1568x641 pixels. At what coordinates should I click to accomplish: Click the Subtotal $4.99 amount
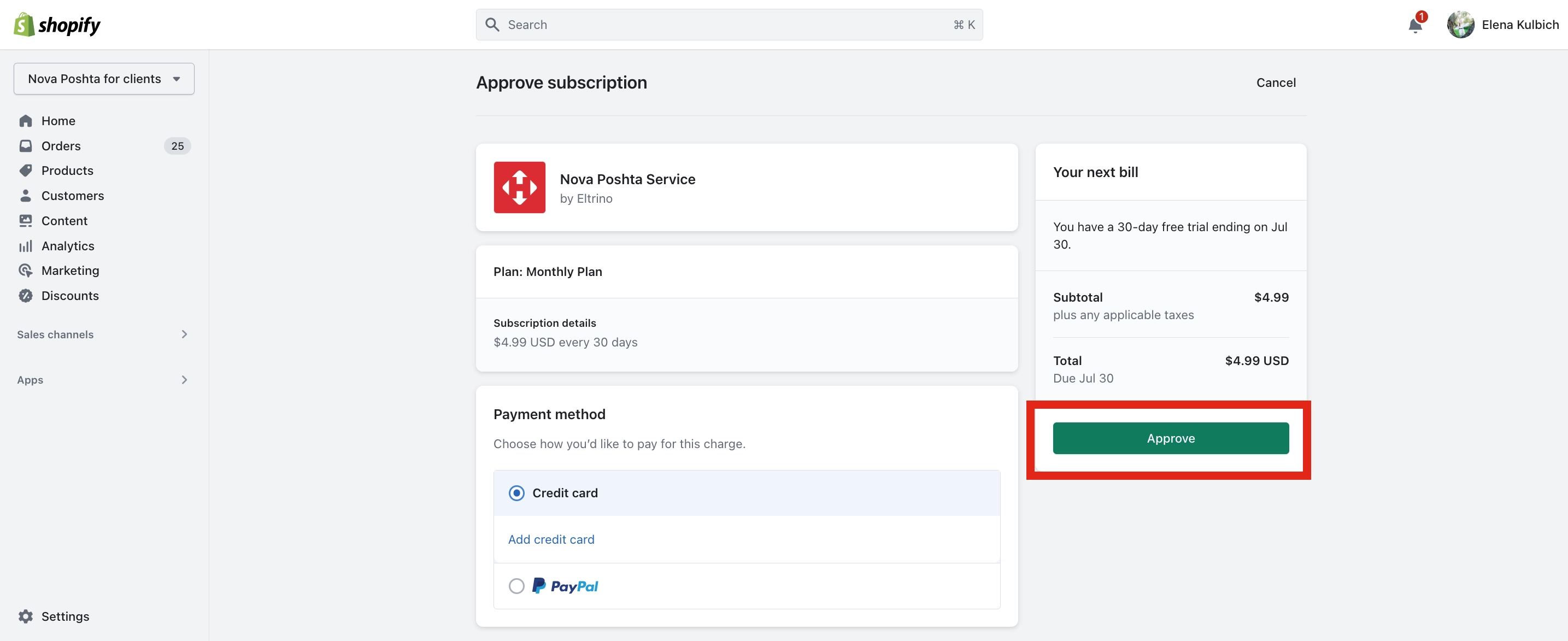1271,298
